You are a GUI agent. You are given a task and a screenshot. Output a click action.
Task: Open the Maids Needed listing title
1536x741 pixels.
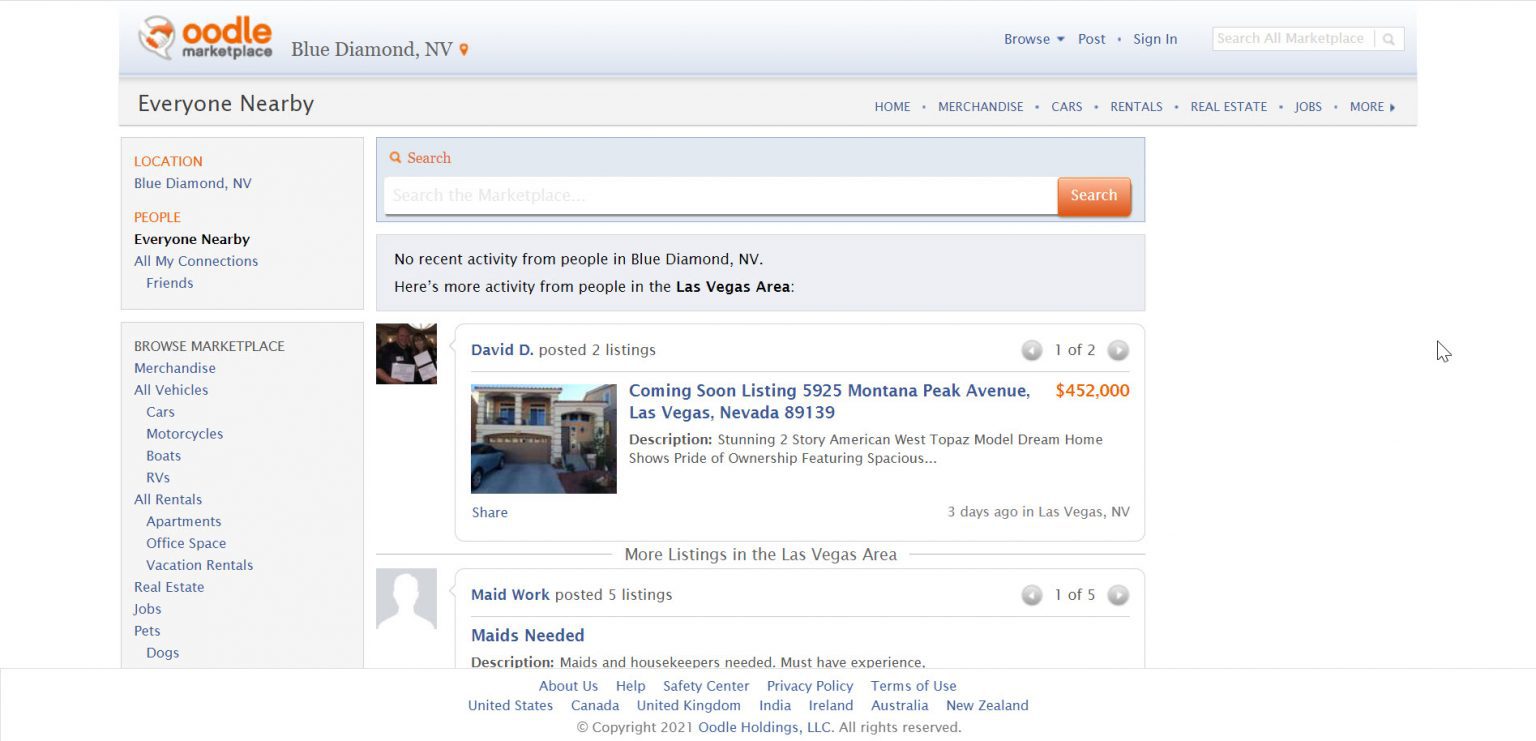[528, 635]
